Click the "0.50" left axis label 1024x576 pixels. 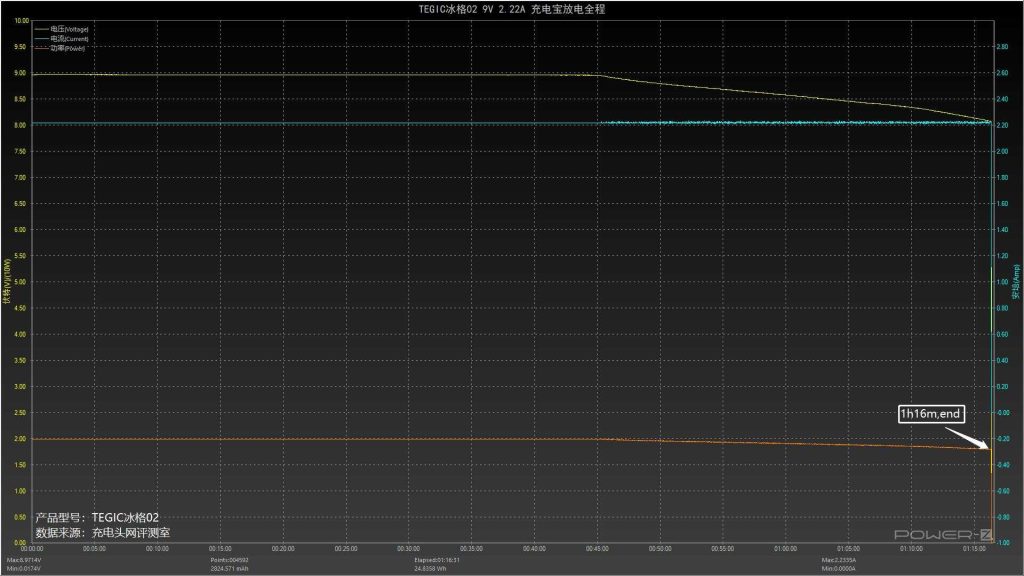pos(20,517)
